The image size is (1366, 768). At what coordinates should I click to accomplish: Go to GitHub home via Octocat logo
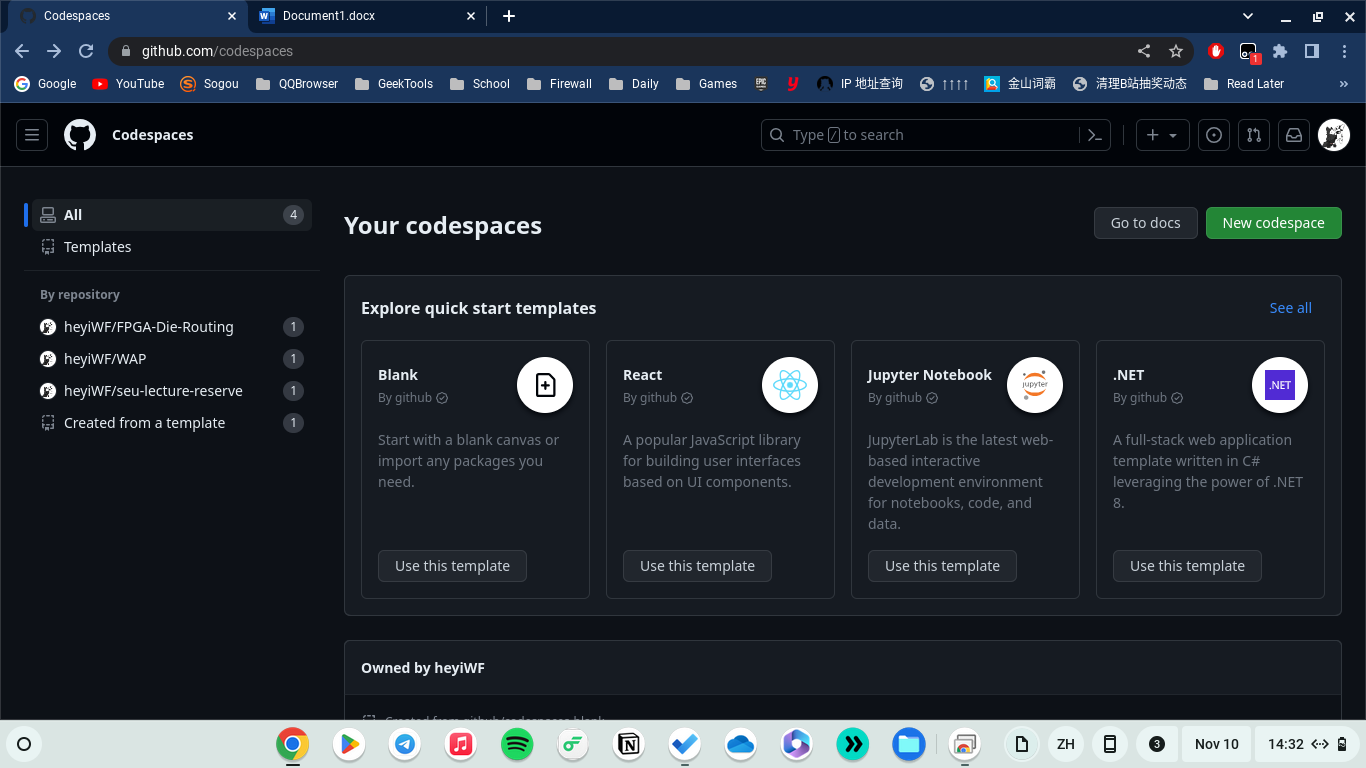click(x=80, y=135)
